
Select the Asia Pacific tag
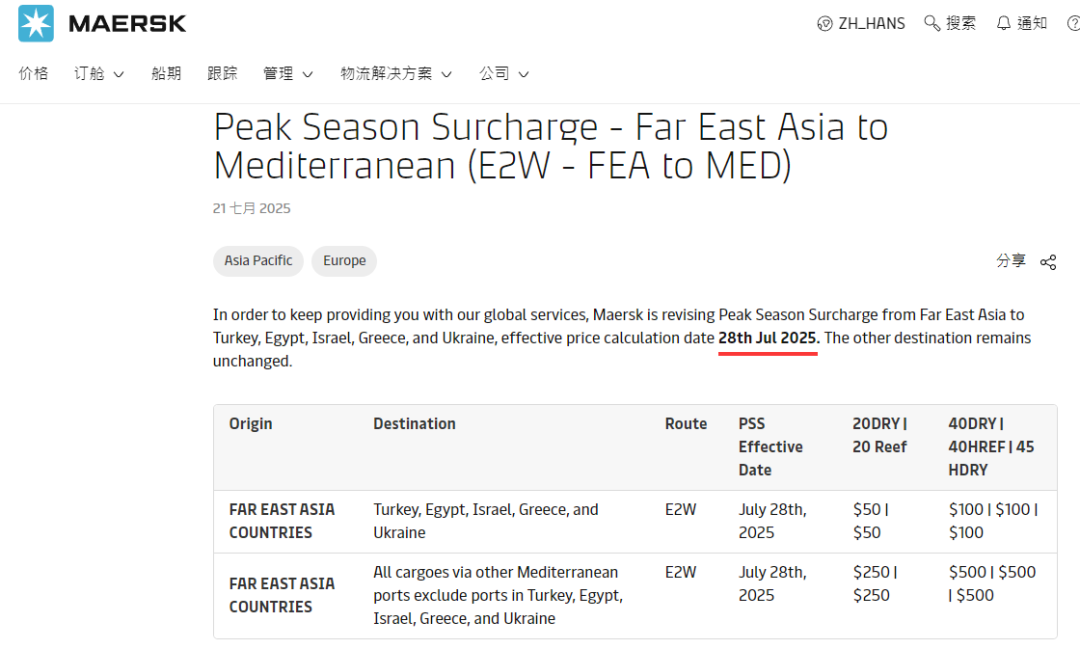(x=258, y=261)
